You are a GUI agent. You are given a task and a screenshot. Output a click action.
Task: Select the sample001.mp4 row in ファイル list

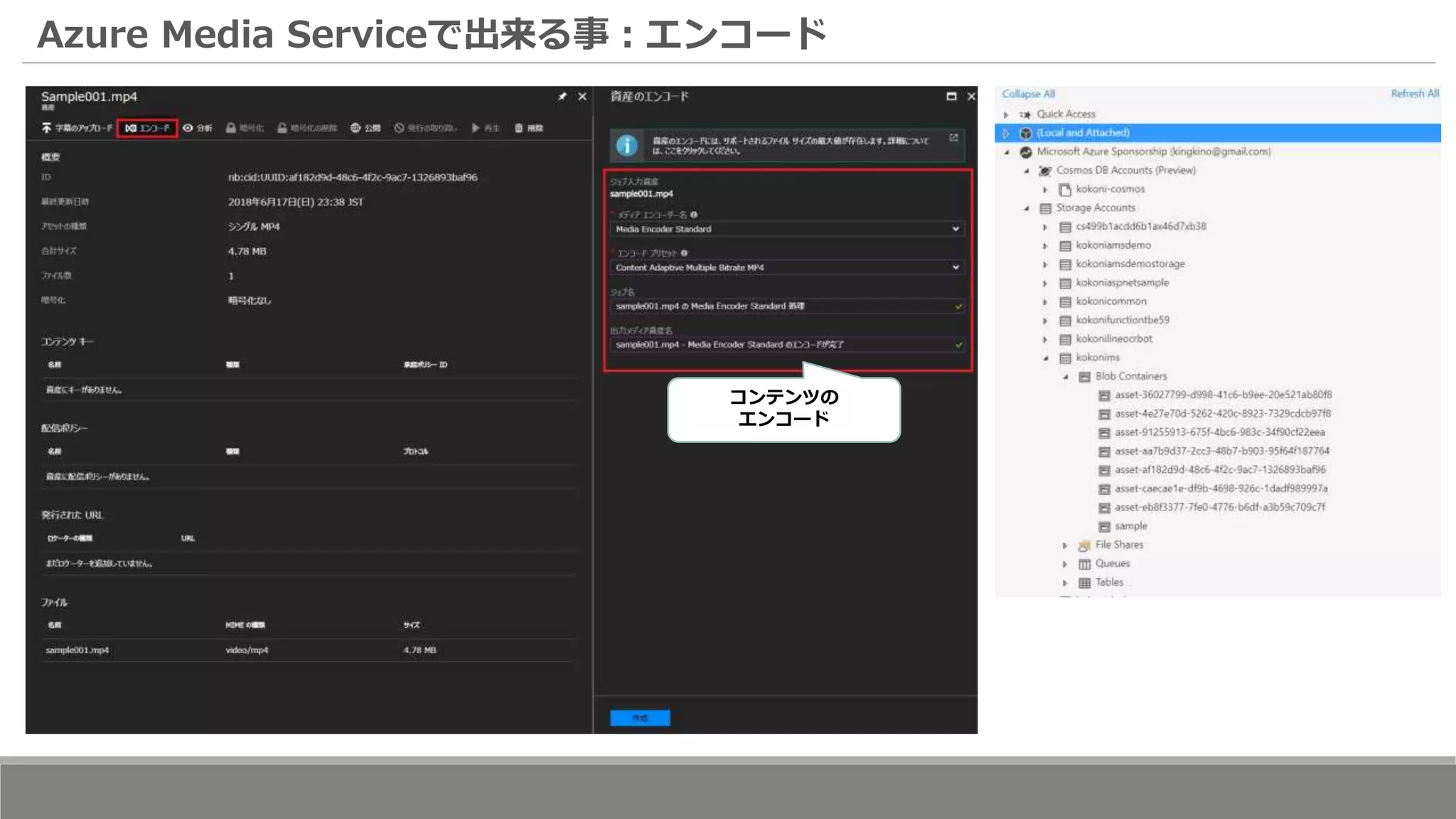(309, 650)
